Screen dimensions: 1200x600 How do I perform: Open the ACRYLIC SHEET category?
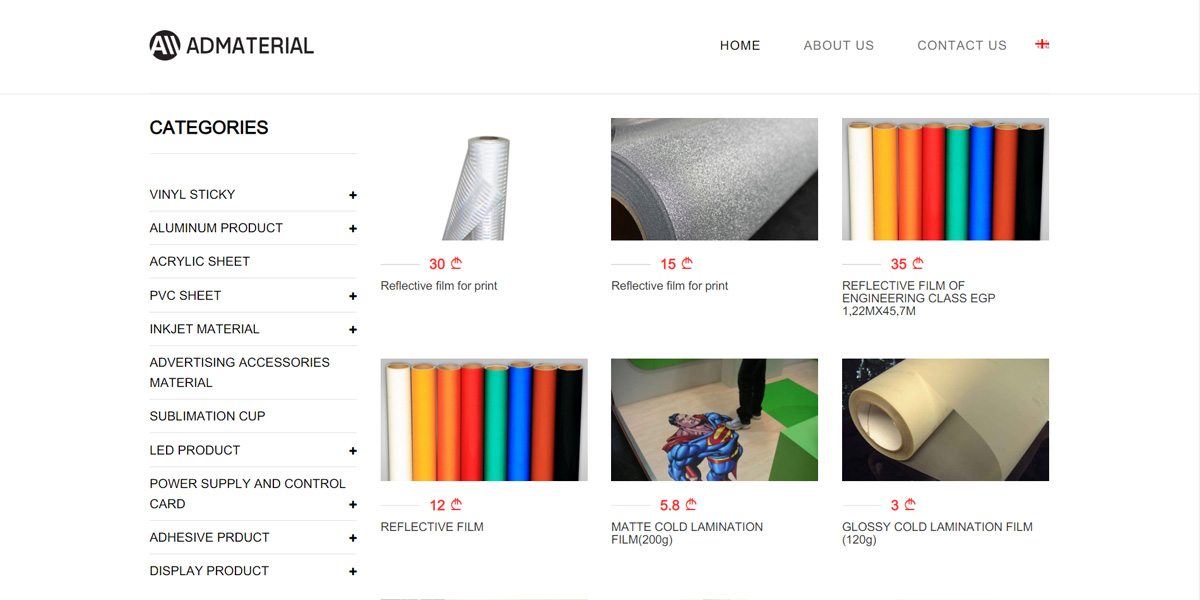[200, 261]
